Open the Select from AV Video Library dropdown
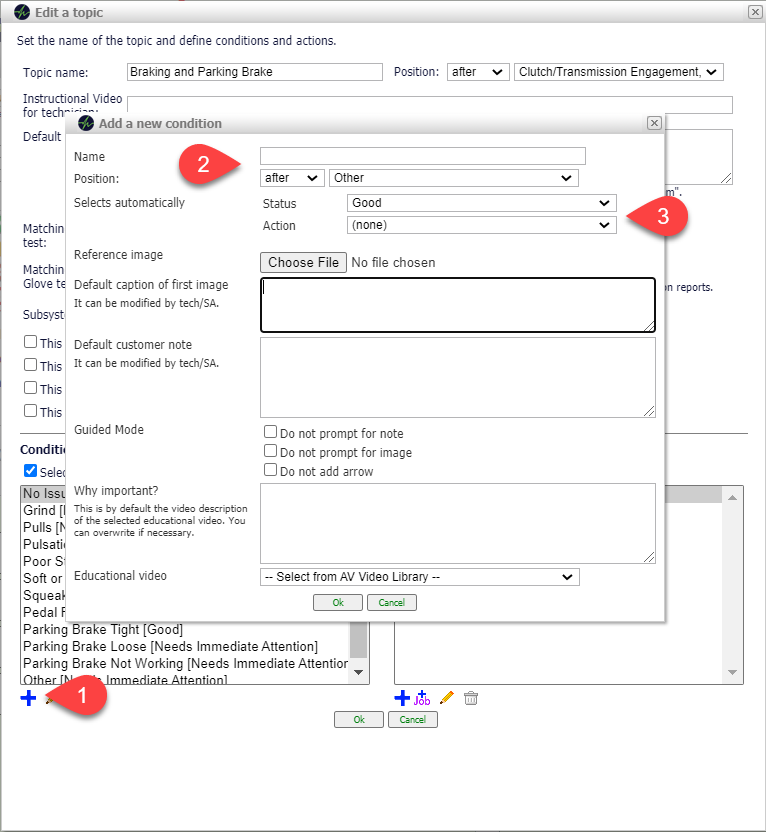The height and width of the screenshot is (832, 766). pyautogui.click(x=420, y=577)
